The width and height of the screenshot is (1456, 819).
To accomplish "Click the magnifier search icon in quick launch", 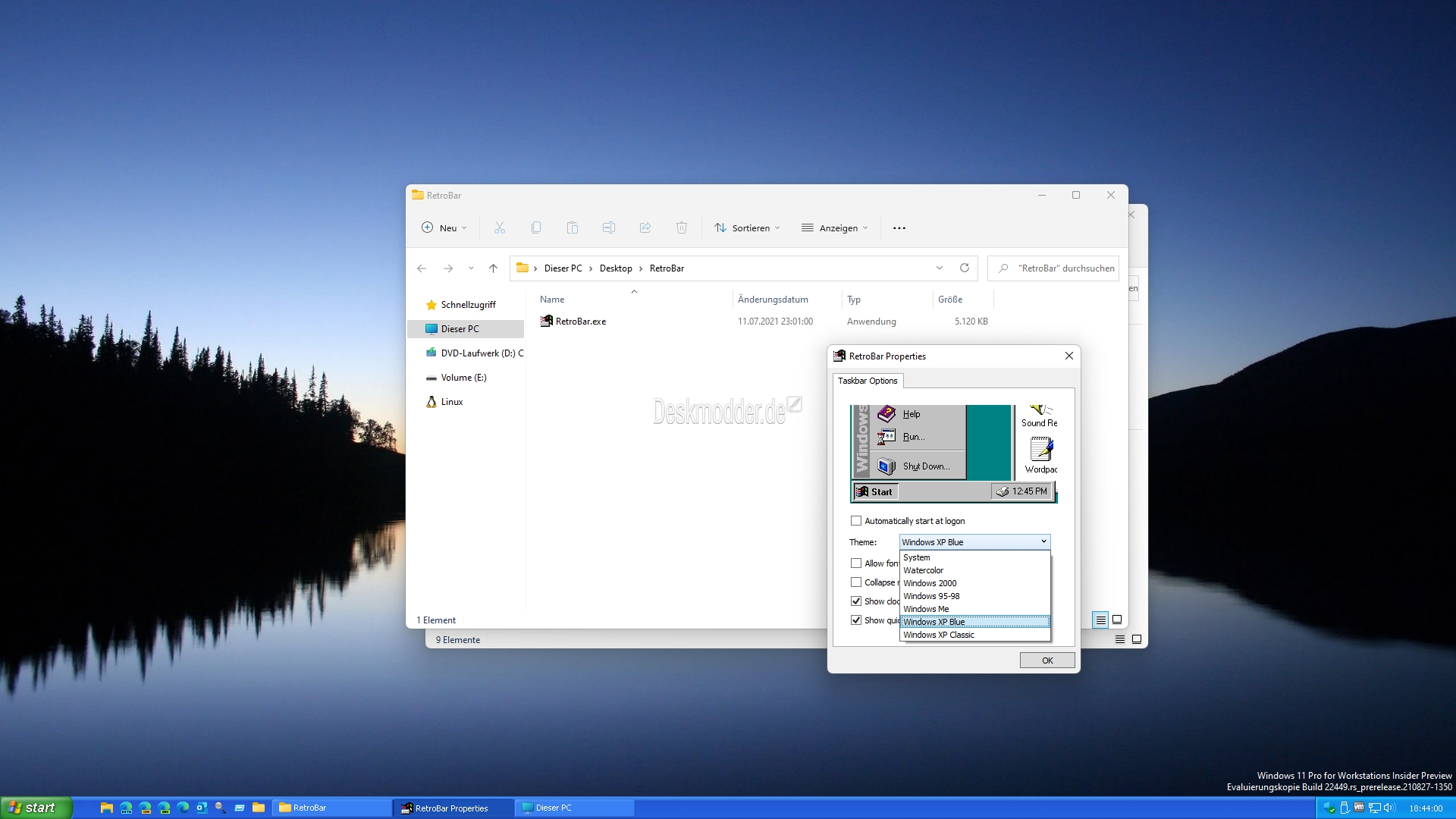I will [x=221, y=808].
